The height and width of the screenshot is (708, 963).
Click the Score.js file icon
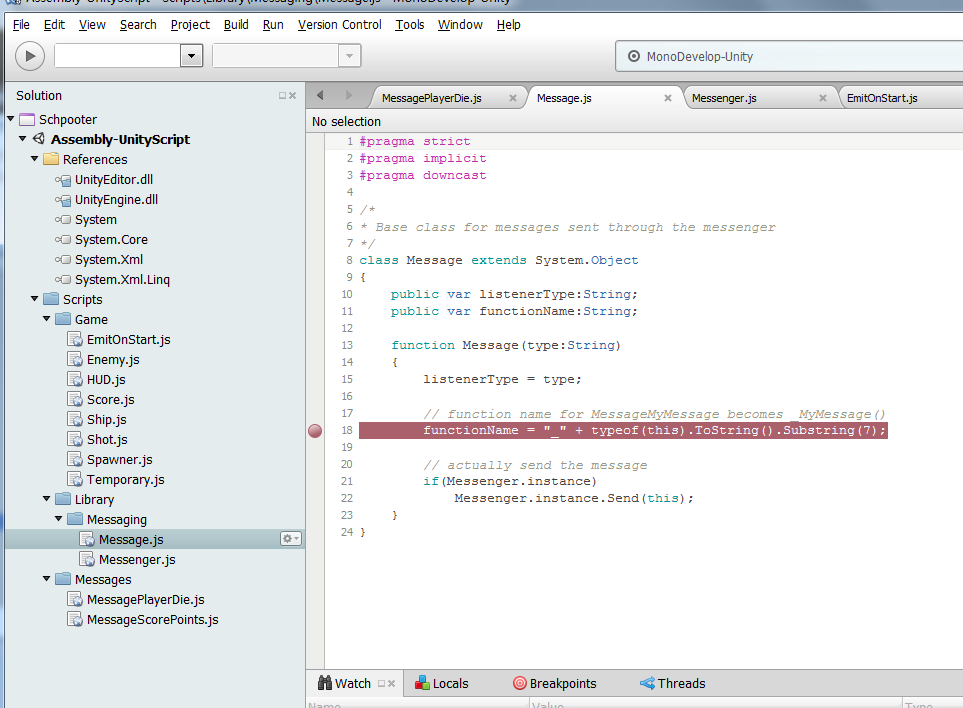coord(75,400)
